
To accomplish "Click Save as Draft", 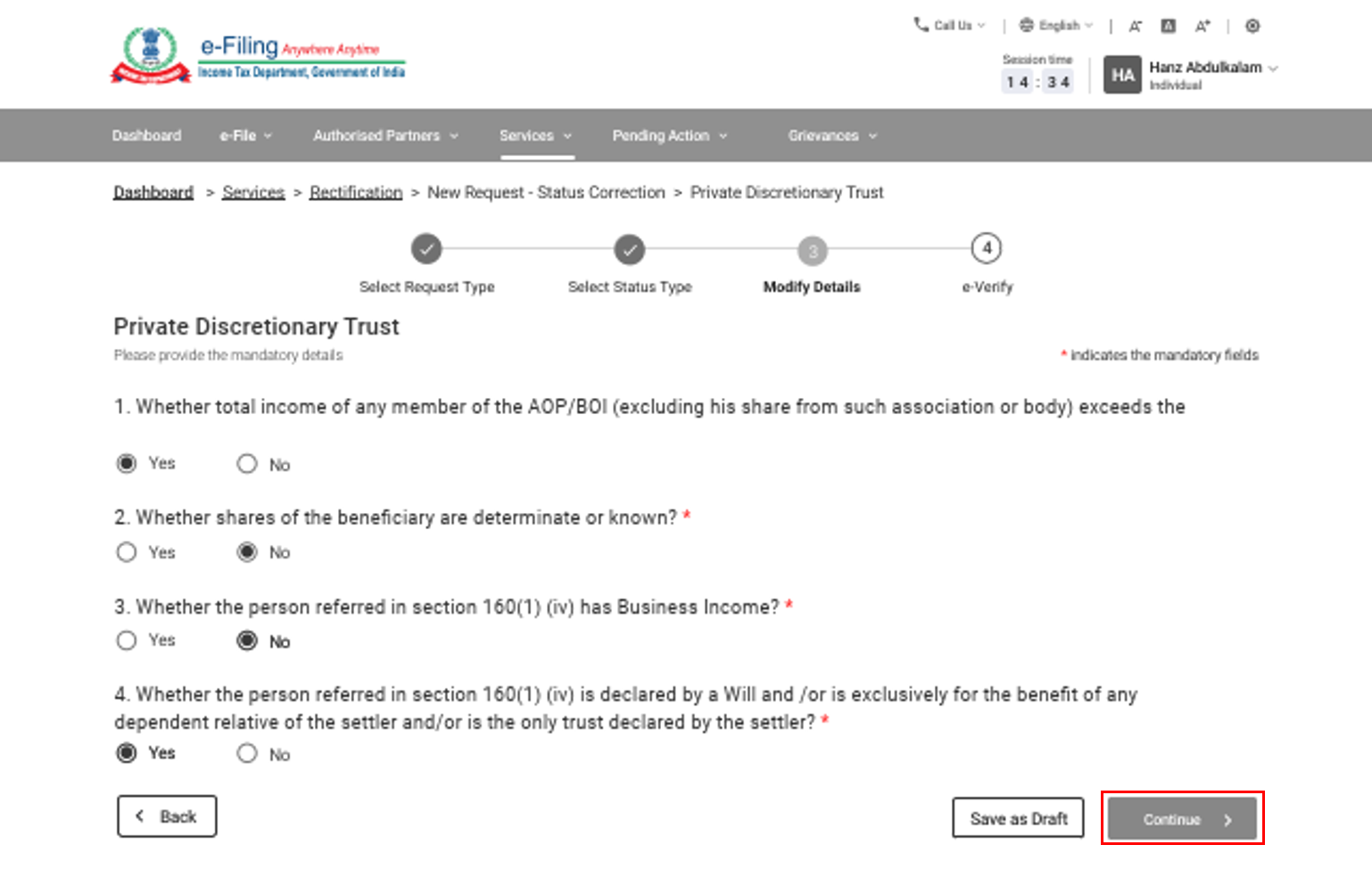I will click(x=1018, y=818).
